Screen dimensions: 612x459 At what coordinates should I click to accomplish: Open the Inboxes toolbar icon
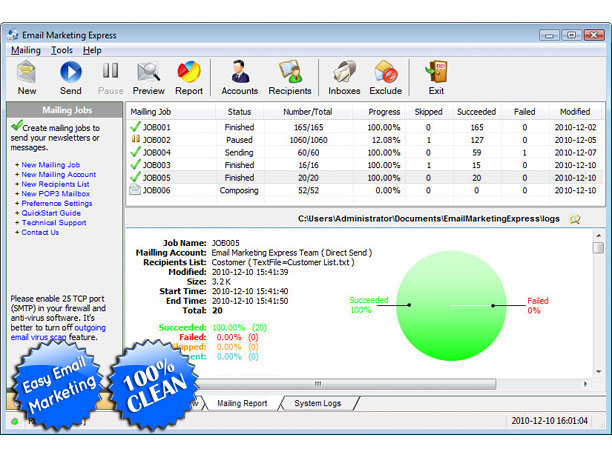[x=344, y=72]
